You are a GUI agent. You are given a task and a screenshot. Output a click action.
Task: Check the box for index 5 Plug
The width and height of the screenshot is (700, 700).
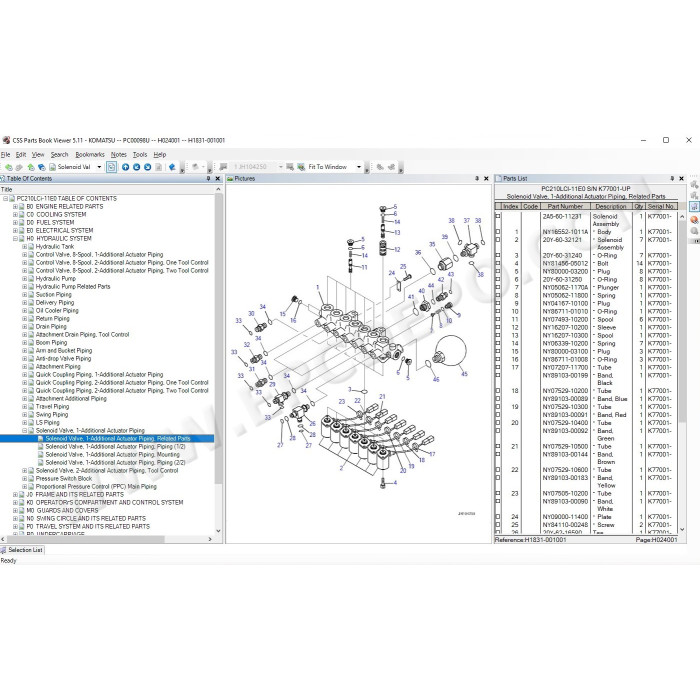point(498,271)
